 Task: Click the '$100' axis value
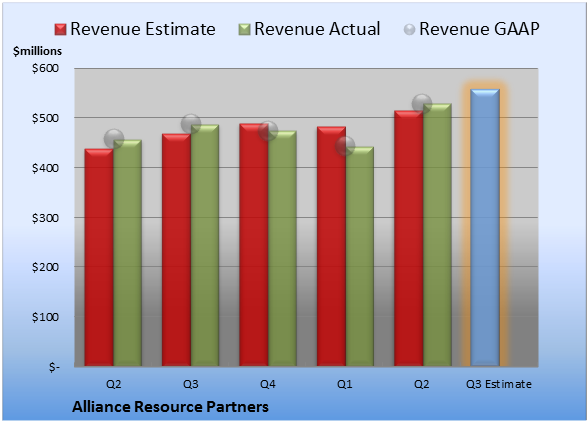click(45, 317)
